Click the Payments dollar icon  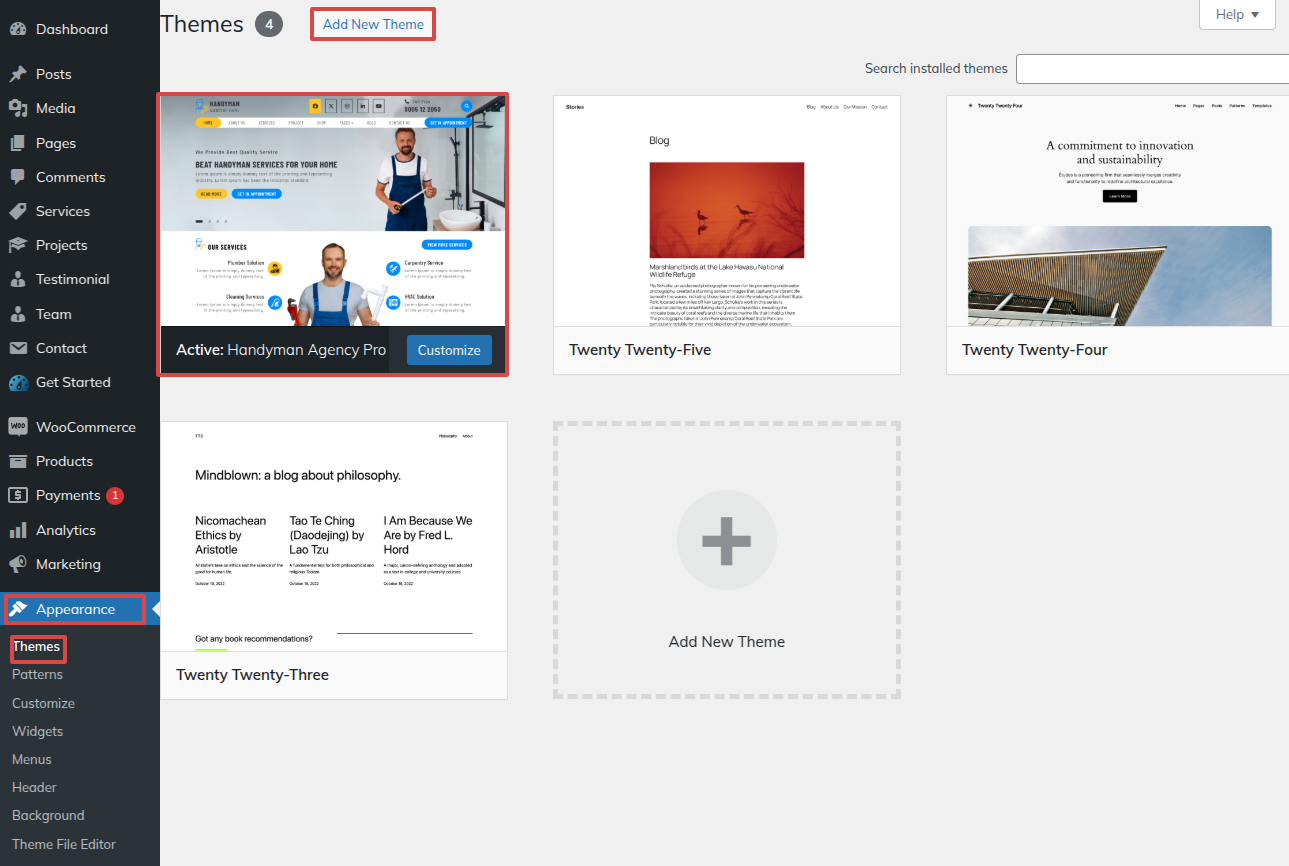tap(17, 495)
